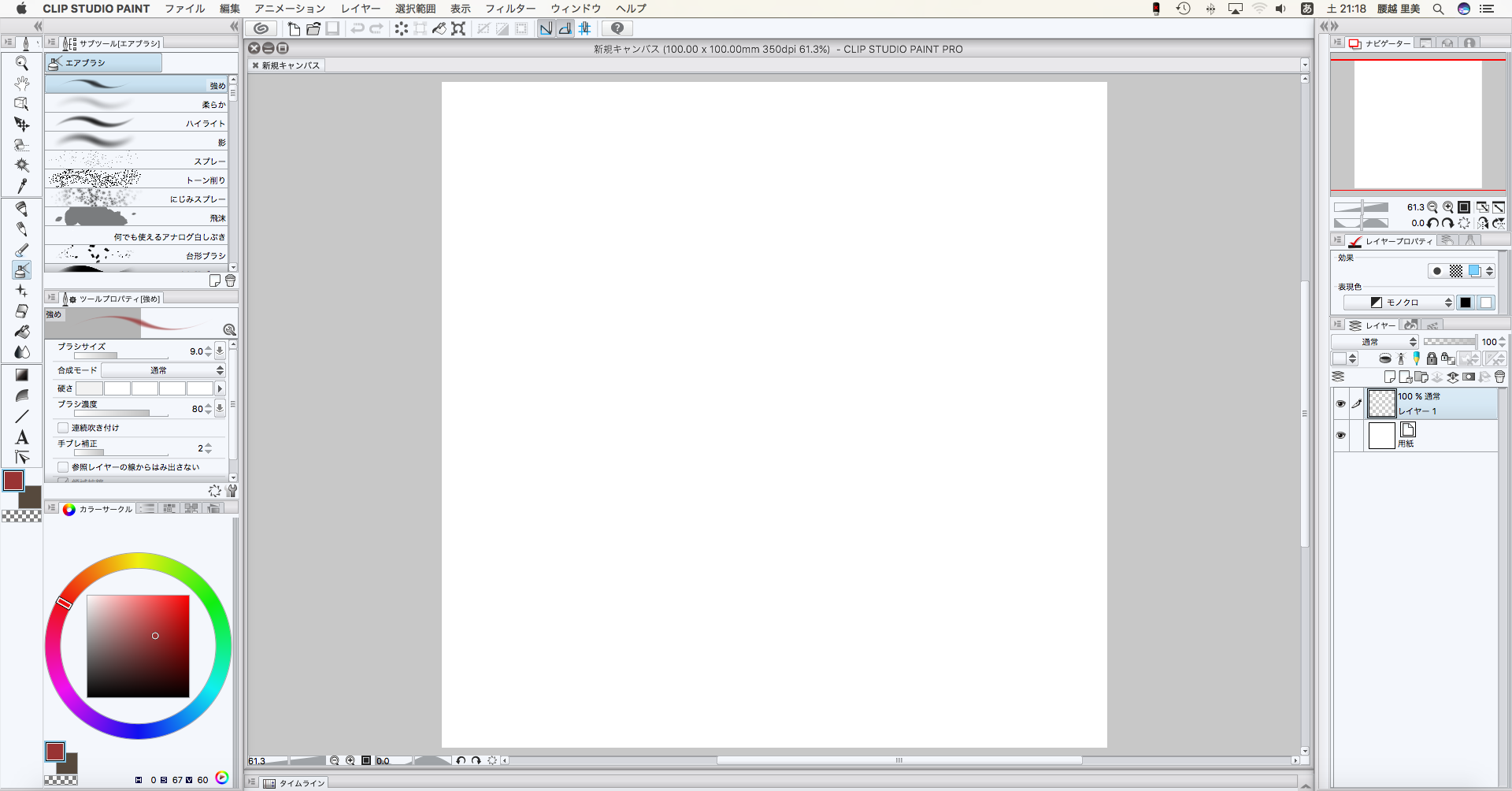Select the Zoom magnifier tool

tap(22, 63)
